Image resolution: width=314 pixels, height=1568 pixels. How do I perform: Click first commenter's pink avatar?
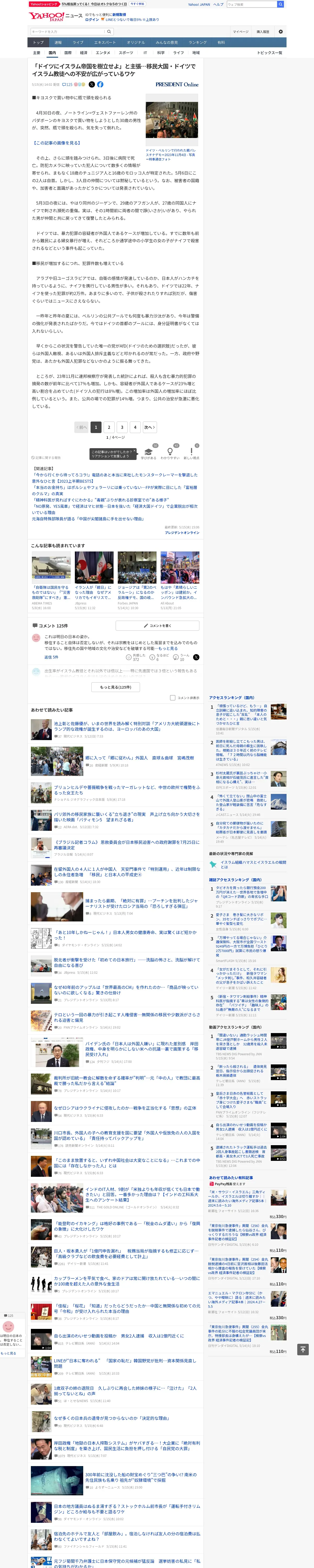[36, 637]
